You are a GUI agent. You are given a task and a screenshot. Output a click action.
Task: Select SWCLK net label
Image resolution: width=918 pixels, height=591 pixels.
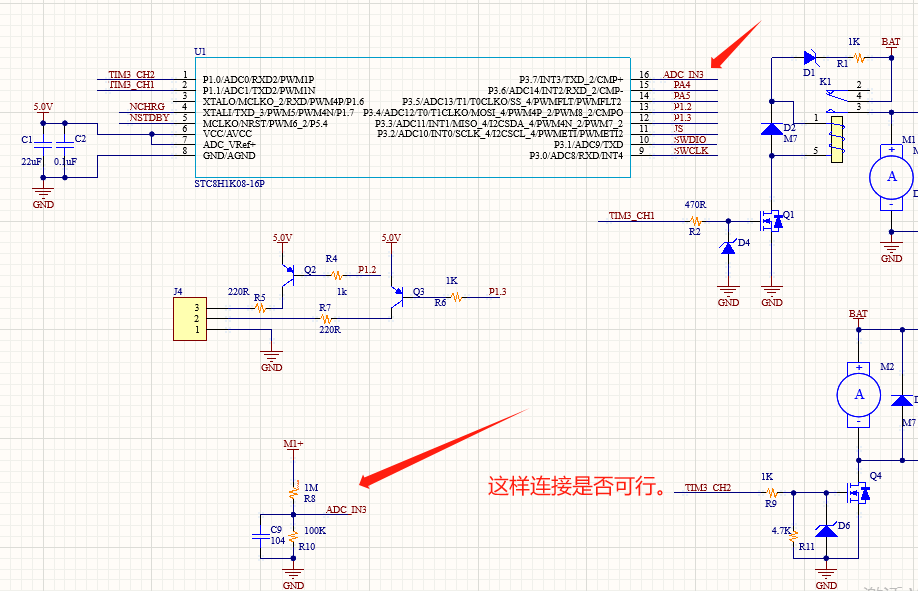point(691,151)
